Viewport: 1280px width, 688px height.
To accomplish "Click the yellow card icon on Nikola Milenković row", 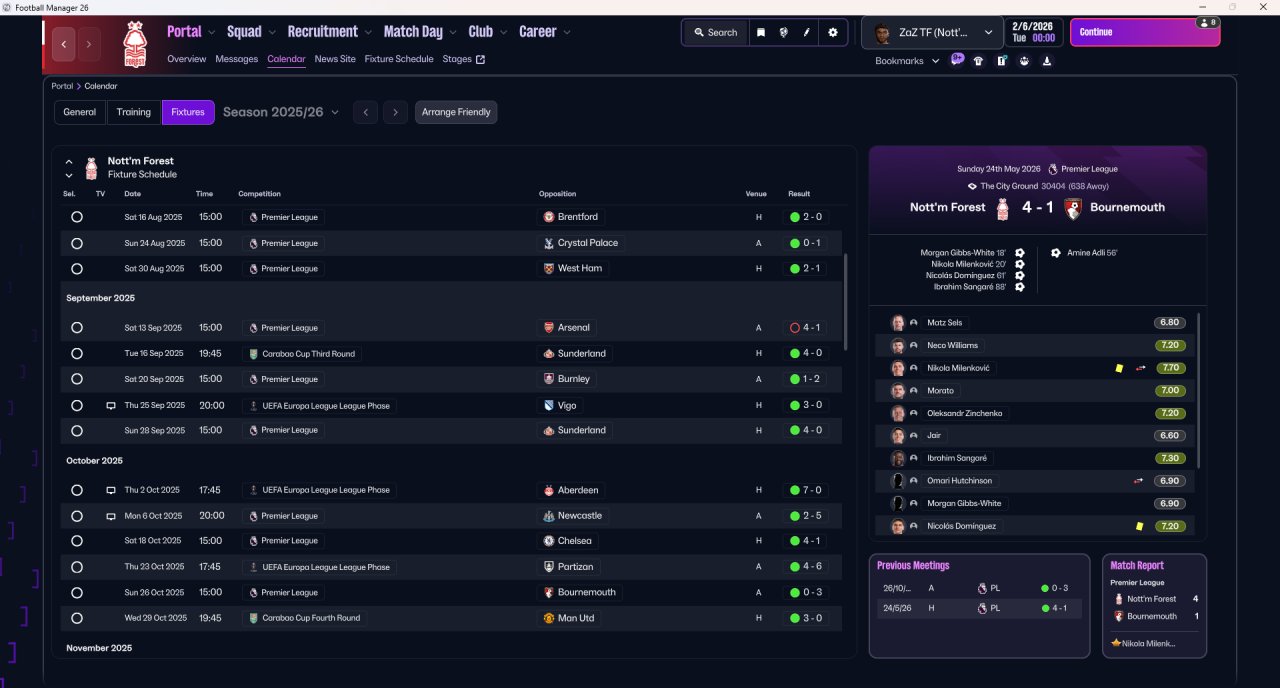I will [x=1119, y=368].
